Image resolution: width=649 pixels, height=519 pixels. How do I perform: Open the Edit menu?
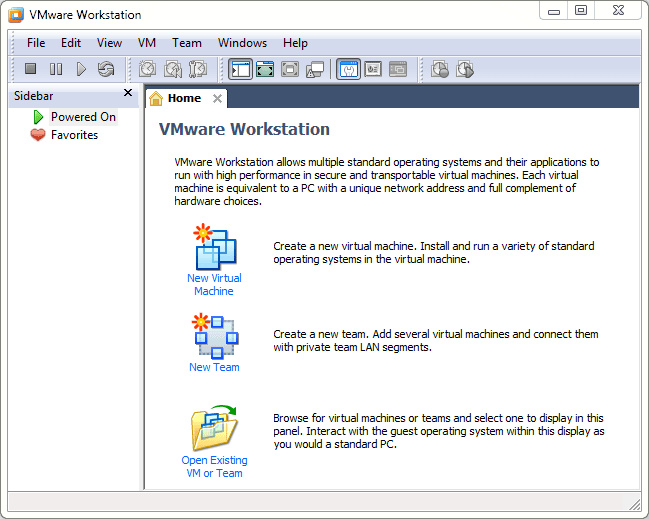(71, 43)
